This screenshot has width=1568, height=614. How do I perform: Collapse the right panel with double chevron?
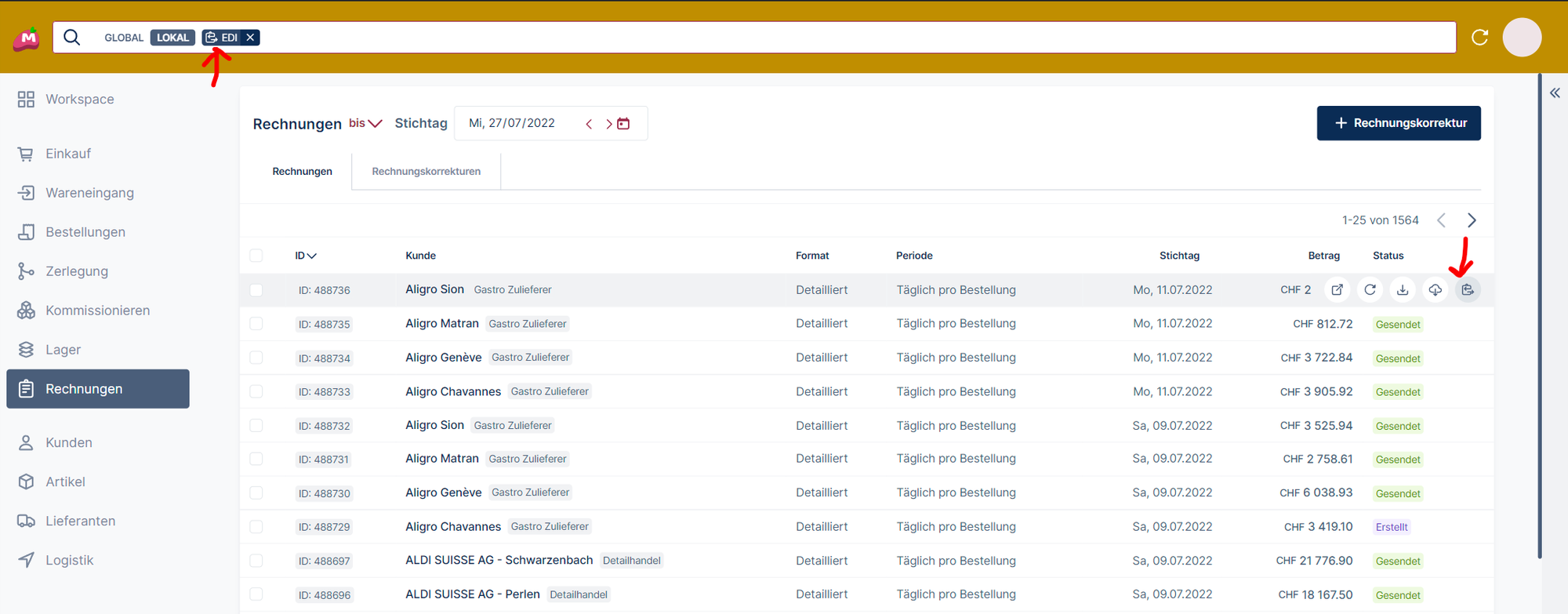(x=1554, y=93)
